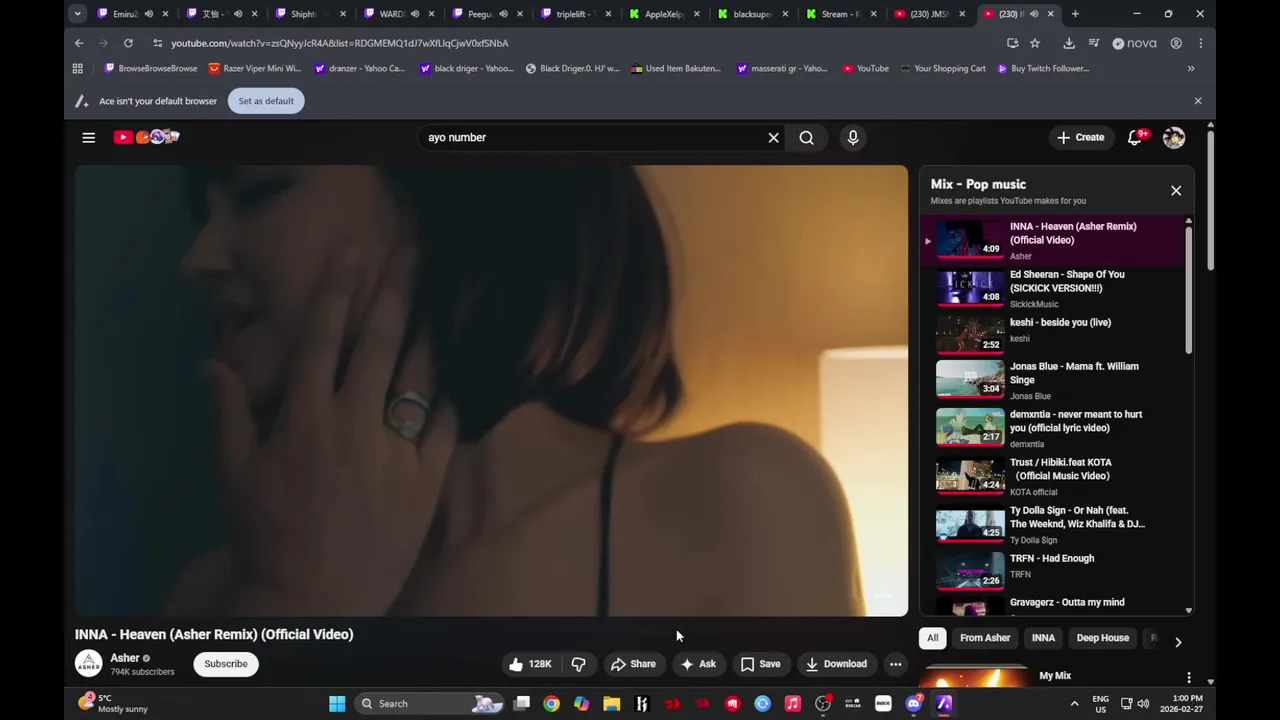Click the browser address bar URL
Image resolution: width=1280 pixels, height=720 pixels.
[x=339, y=43]
